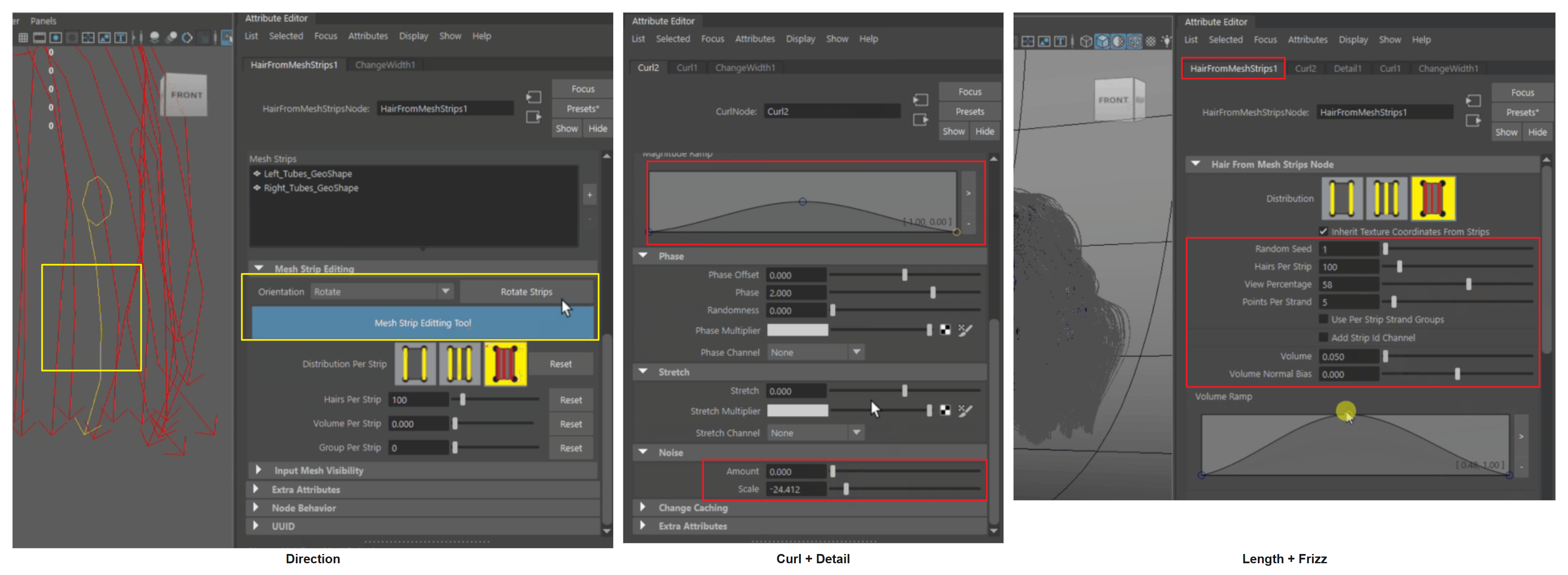This screenshot has width=1568, height=575.
Task: Click plus button beside Mesh Strips list
Action: [x=589, y=195]
